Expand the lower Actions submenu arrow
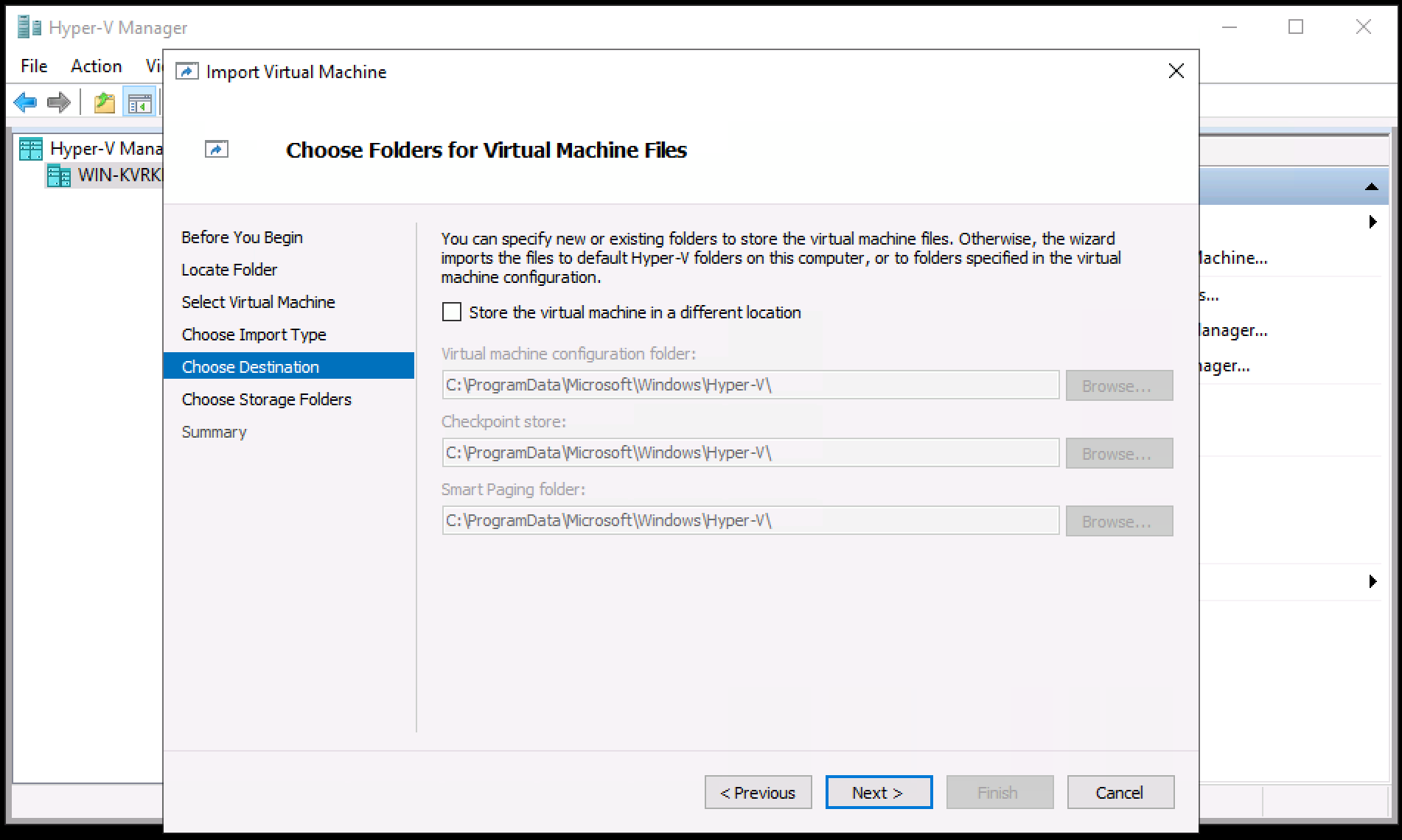1402x840 pixels. pyautogui.click(x=1373, y=581)
